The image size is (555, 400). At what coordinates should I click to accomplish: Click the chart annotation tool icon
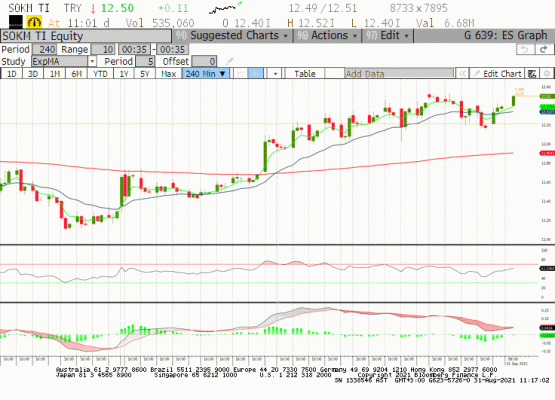[x=532, y=74]
